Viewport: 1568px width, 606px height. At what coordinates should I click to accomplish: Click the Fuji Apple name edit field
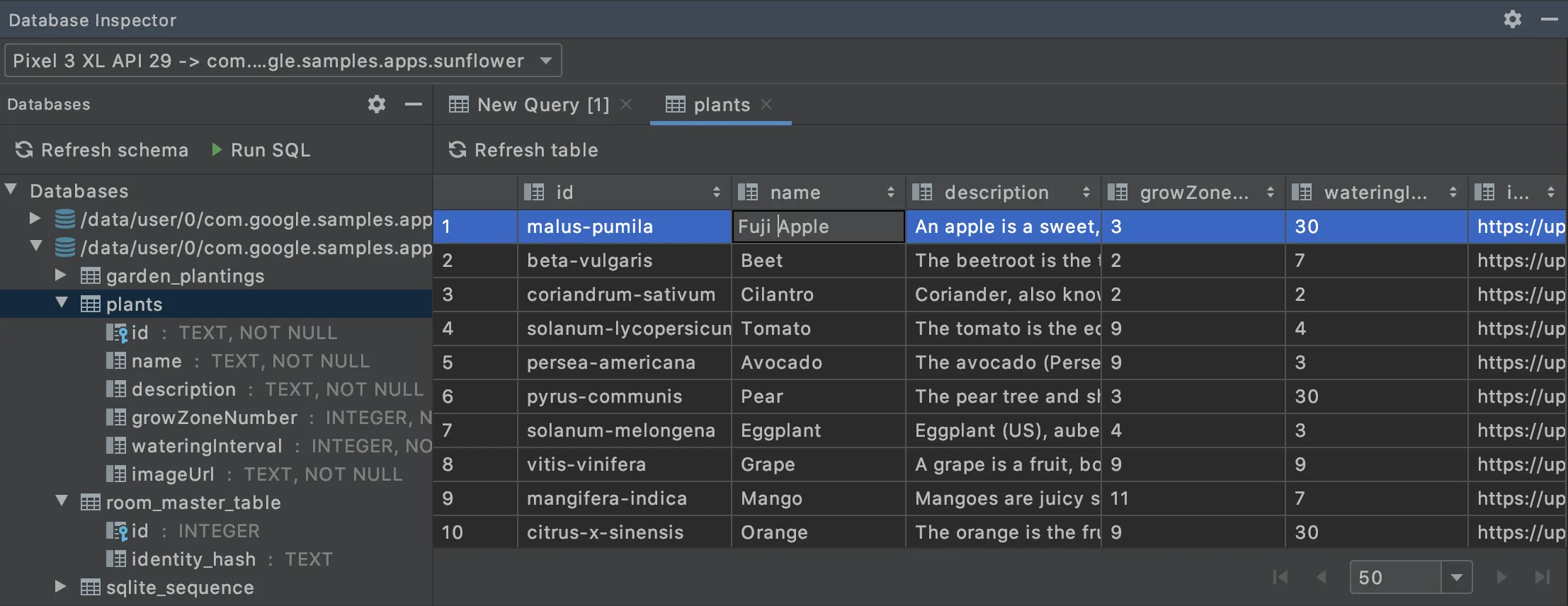tap(818, 227)
